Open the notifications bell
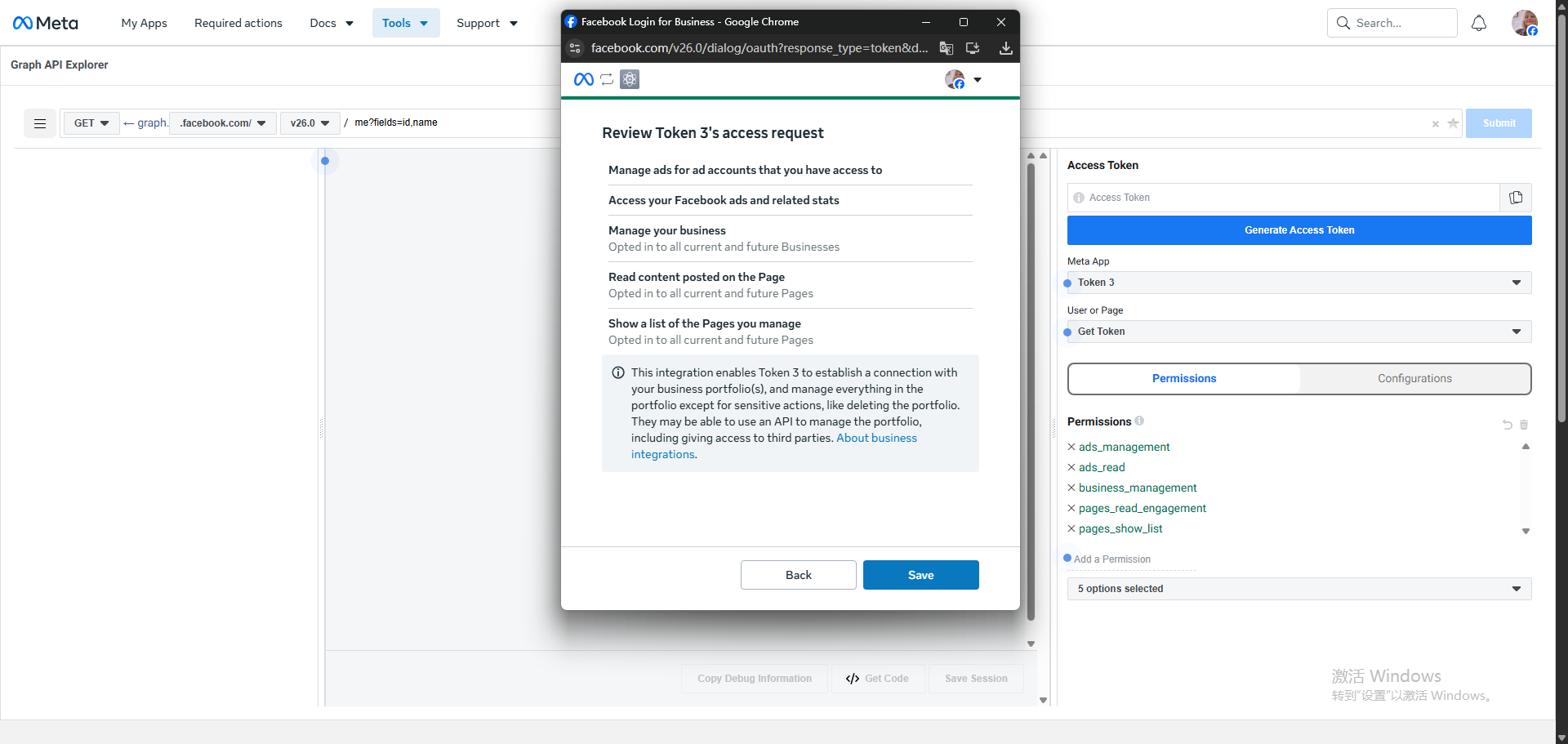Image resolution: width=1568 pixels, height=744 pixels. coord(1479,23)
